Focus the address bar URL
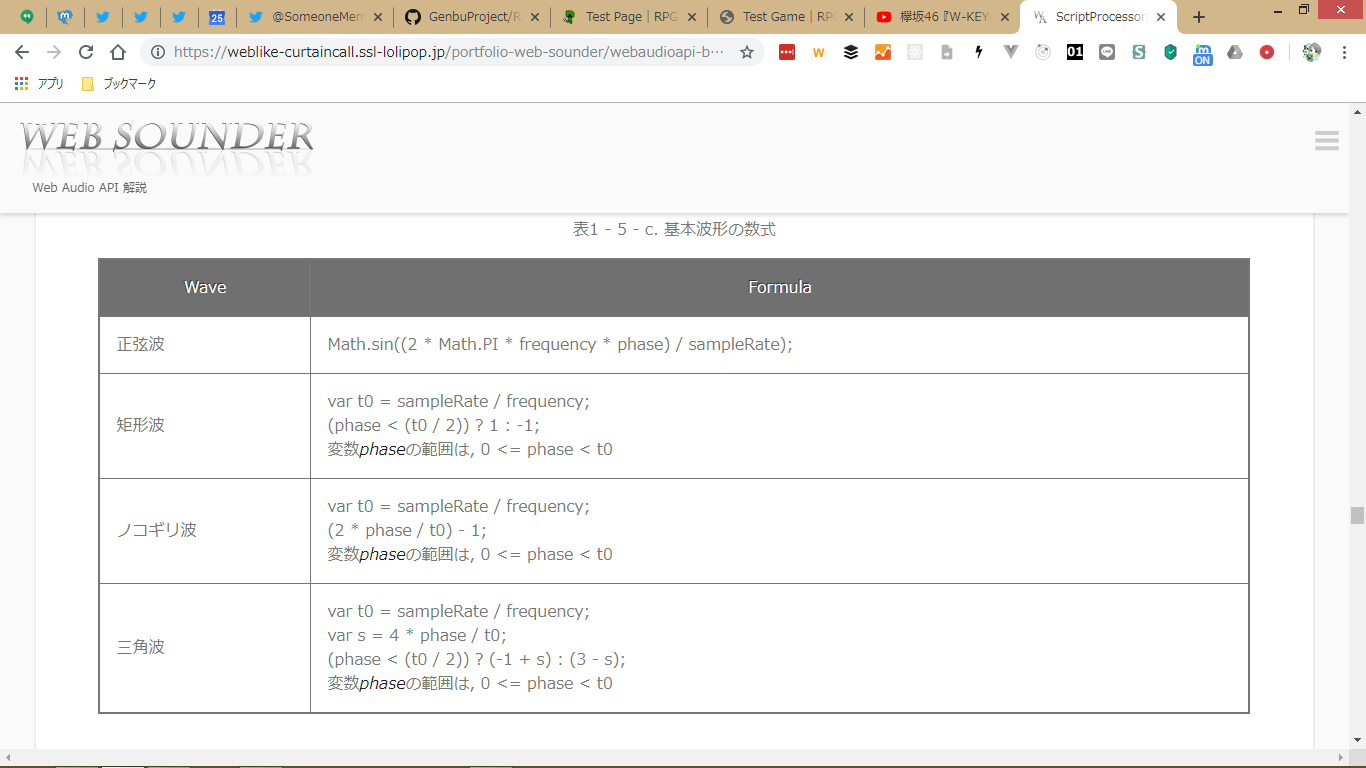The image size is (1366, 768). (448, 52)
